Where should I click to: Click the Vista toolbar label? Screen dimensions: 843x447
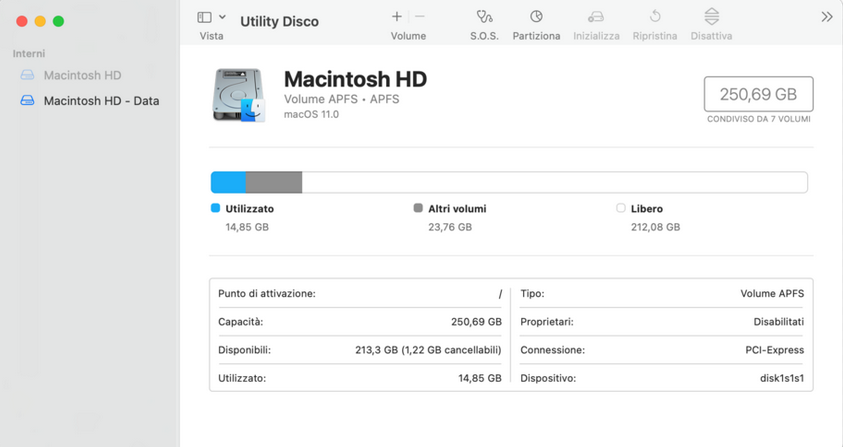tap(211, 36)
